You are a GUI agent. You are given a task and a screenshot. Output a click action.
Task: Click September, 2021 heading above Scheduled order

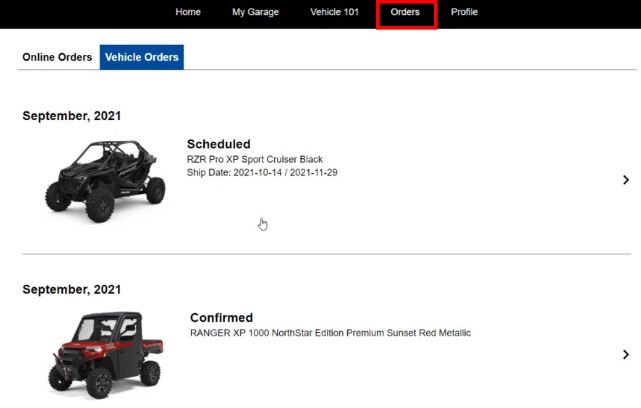72,116
